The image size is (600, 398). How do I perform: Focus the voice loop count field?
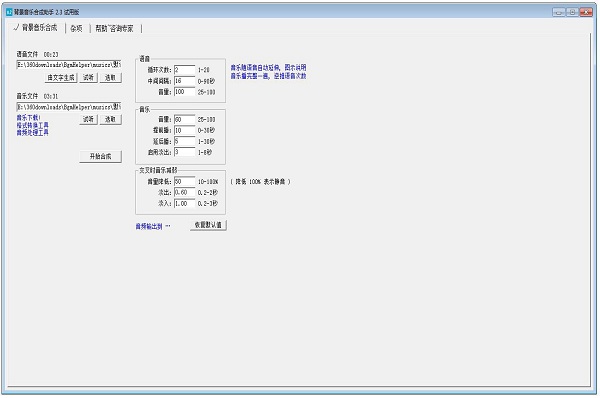pyautogui.click(x=184, y=70)
